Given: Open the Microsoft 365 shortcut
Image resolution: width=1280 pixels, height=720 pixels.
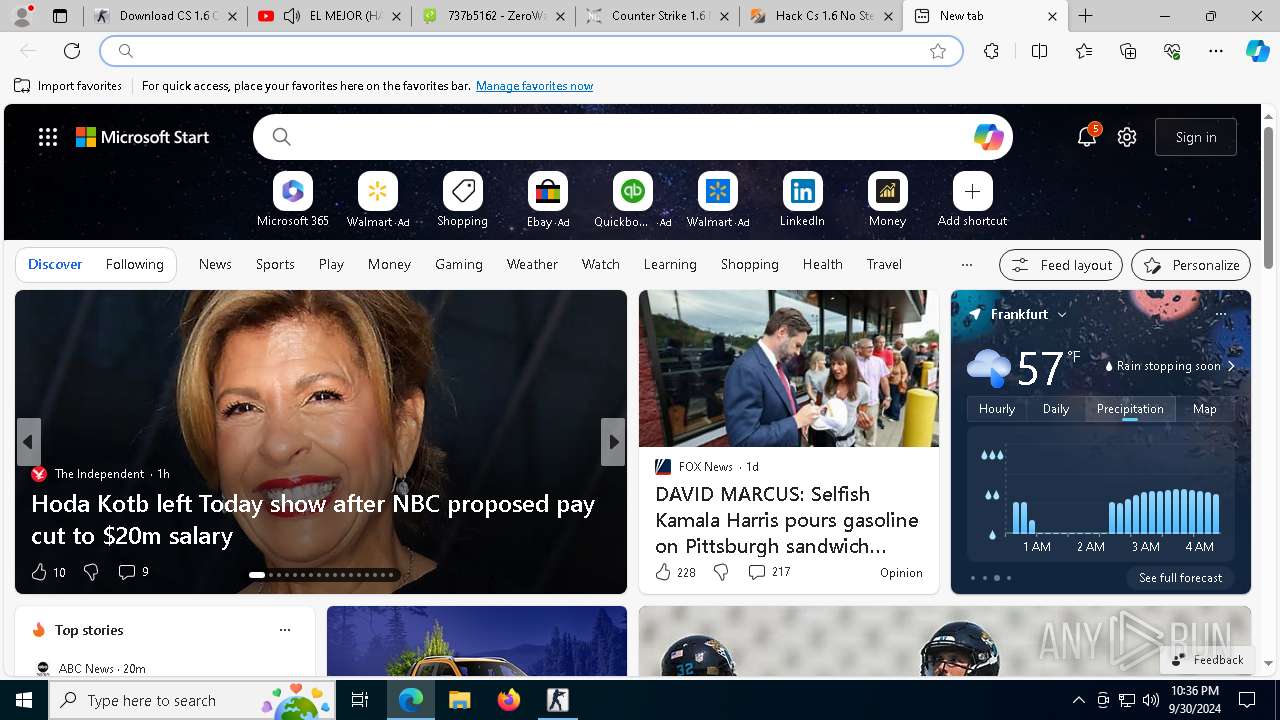Looking at the screenshot, I should click(x=293, y=200).
